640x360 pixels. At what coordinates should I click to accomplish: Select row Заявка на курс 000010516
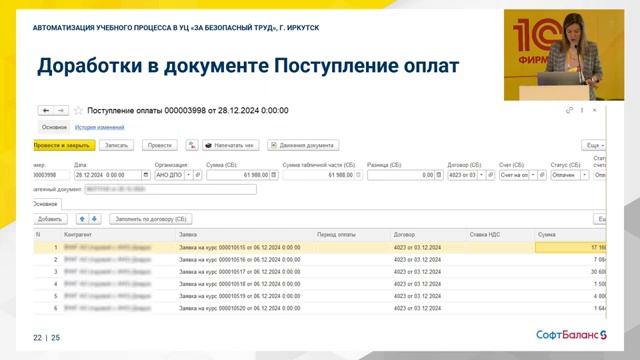click(320, 260)
